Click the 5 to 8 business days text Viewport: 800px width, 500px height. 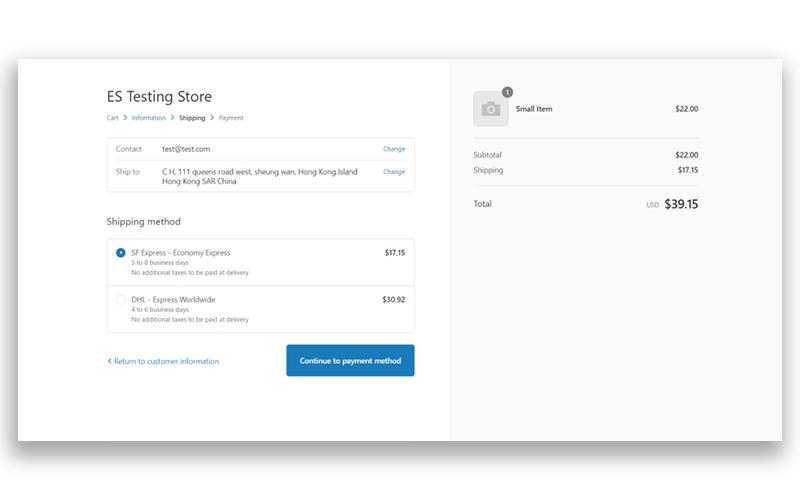pos(160,263)
